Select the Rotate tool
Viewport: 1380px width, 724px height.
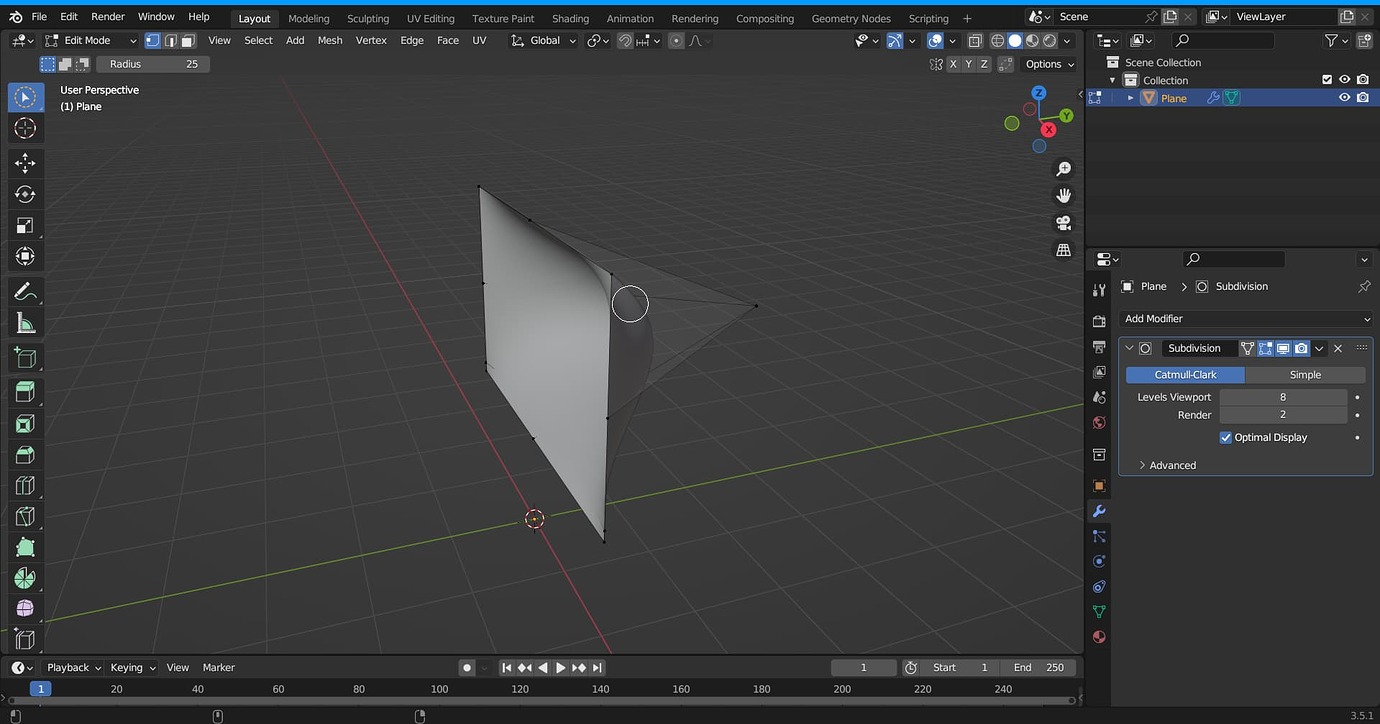pyautogui.click(x=25, y=194)
